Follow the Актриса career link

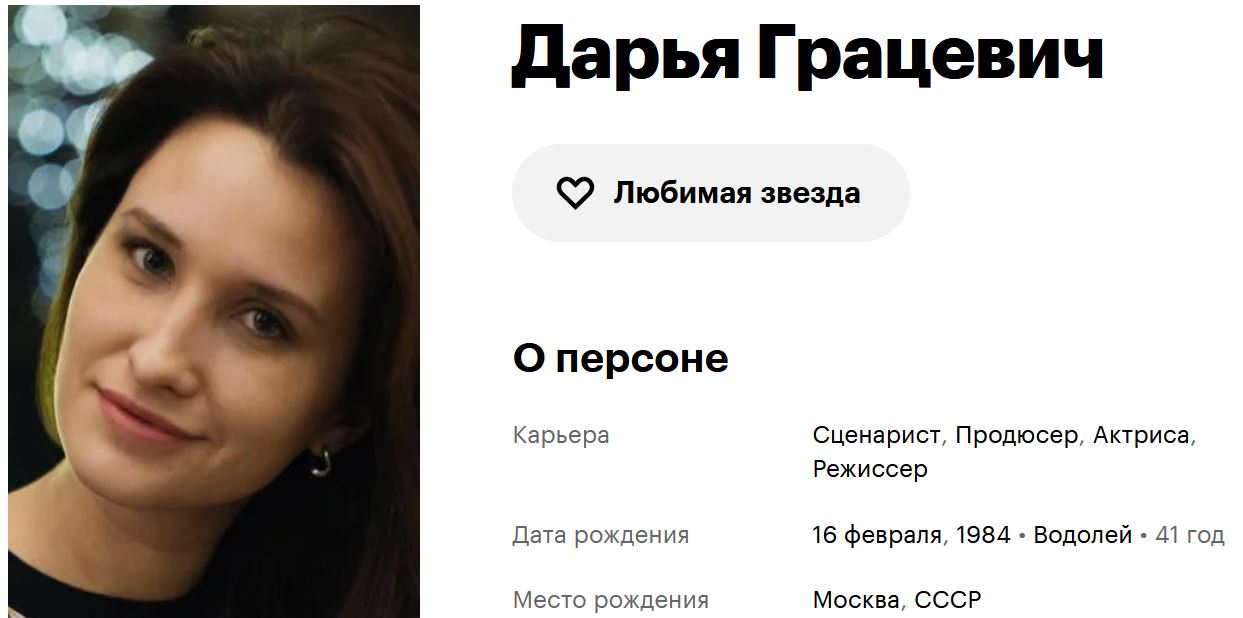click(x=1141, y=435)
